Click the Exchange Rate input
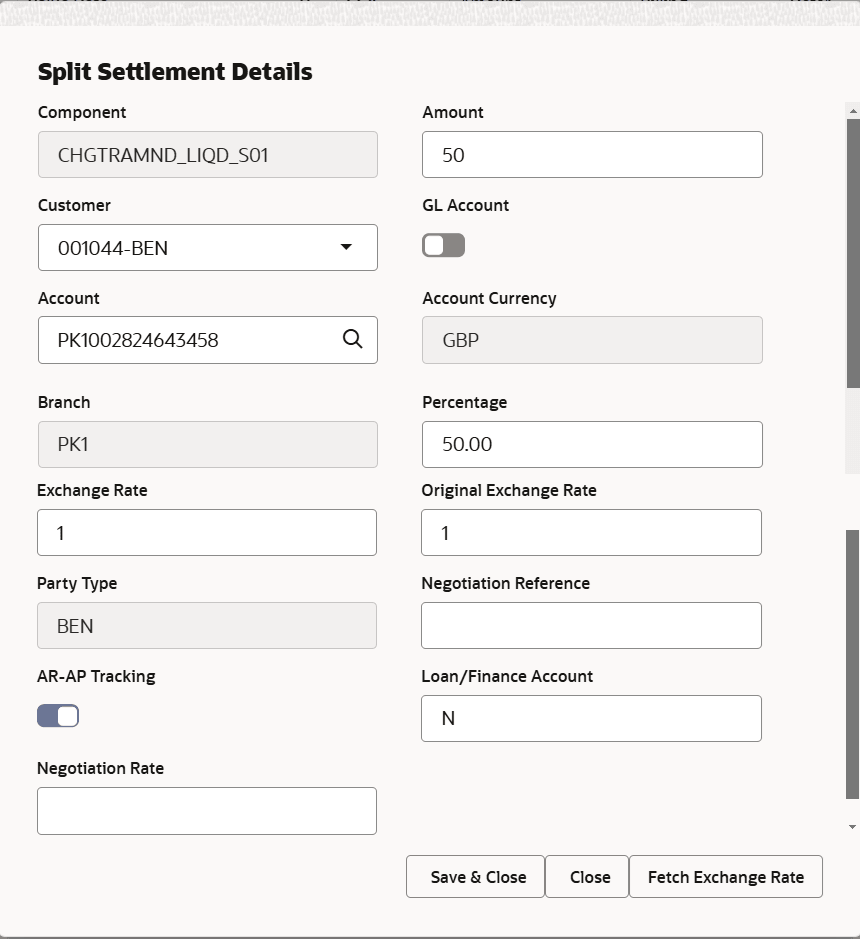 pyautogui.click(x=206, y=532)
